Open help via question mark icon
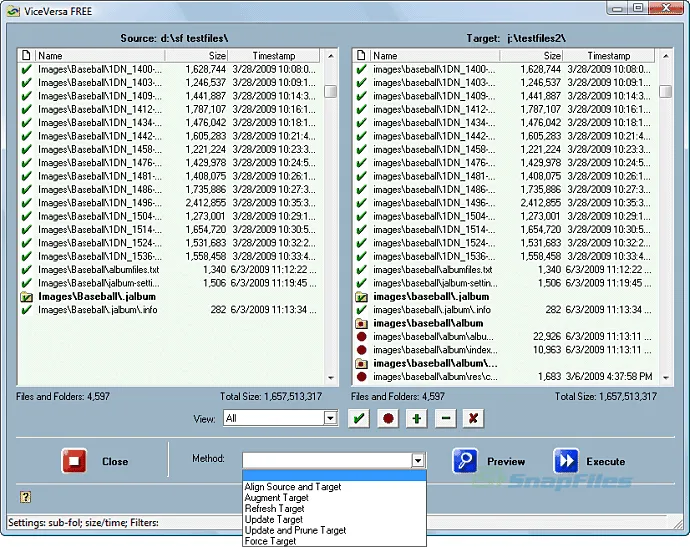 coord(25,497)
